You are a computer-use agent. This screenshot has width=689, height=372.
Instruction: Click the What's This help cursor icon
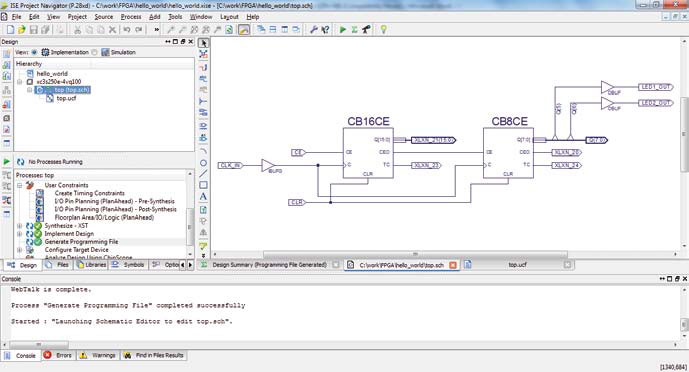point(326,29)
